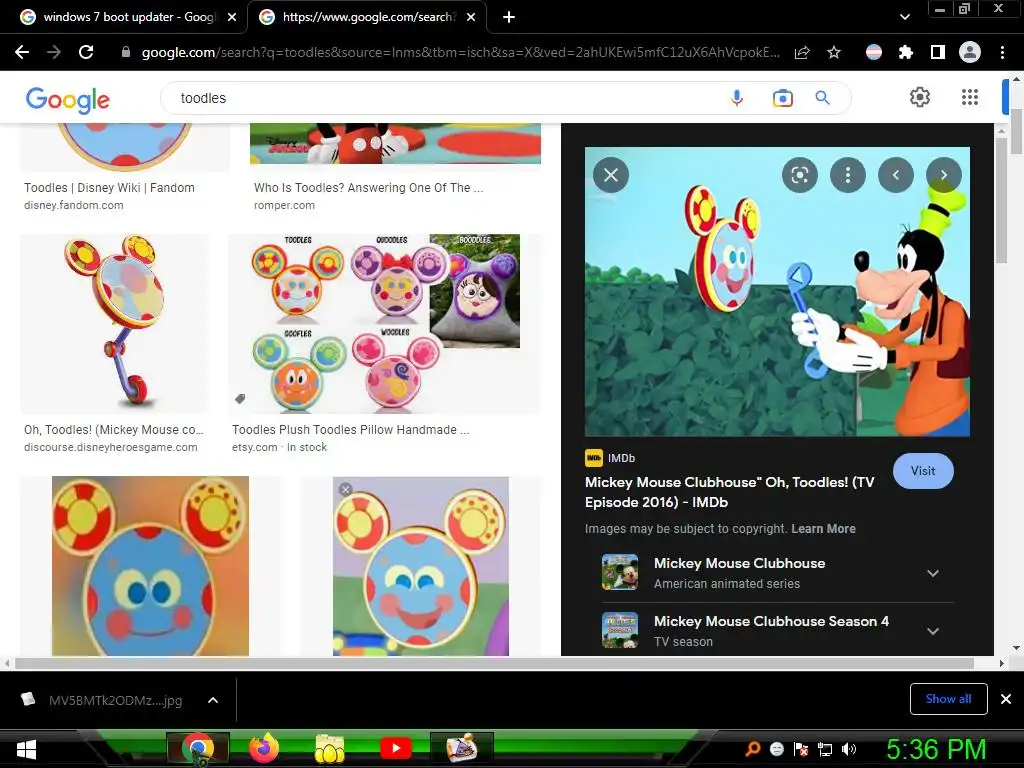The image size is (1024, 768).
Task: Launch Firefox from the taskbar
Action: 264,748
